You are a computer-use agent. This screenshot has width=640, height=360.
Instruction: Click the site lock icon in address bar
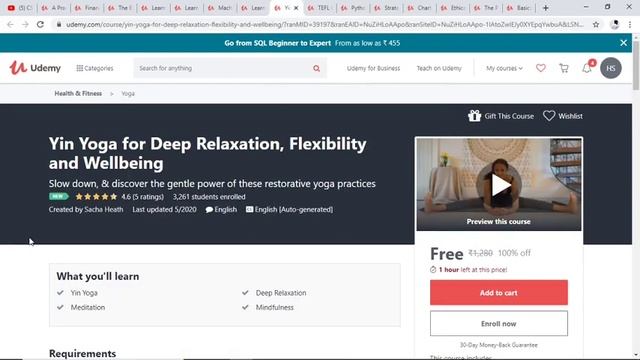(59, 24)
